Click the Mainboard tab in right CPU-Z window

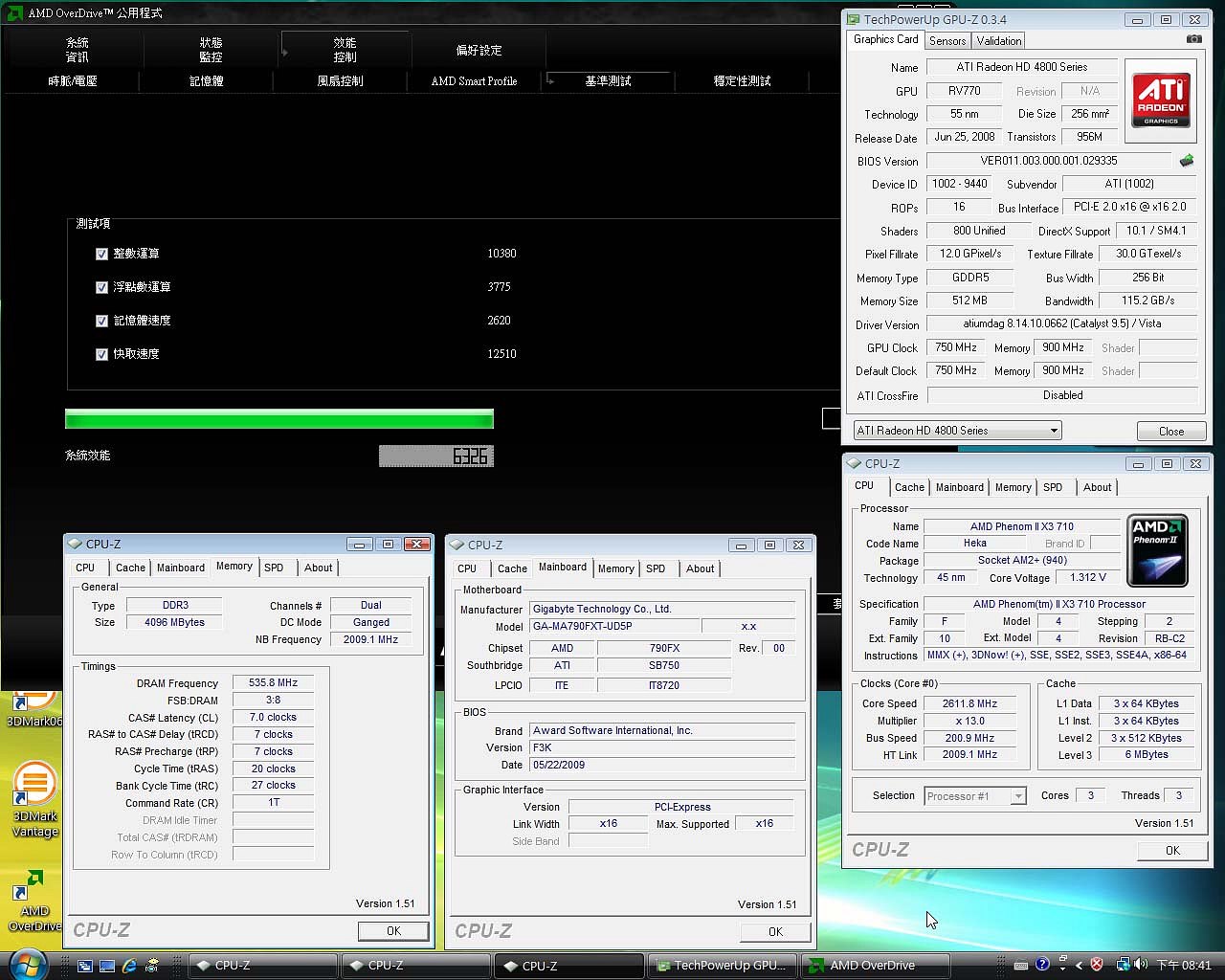pyautogui.click(x=960, y=487)
